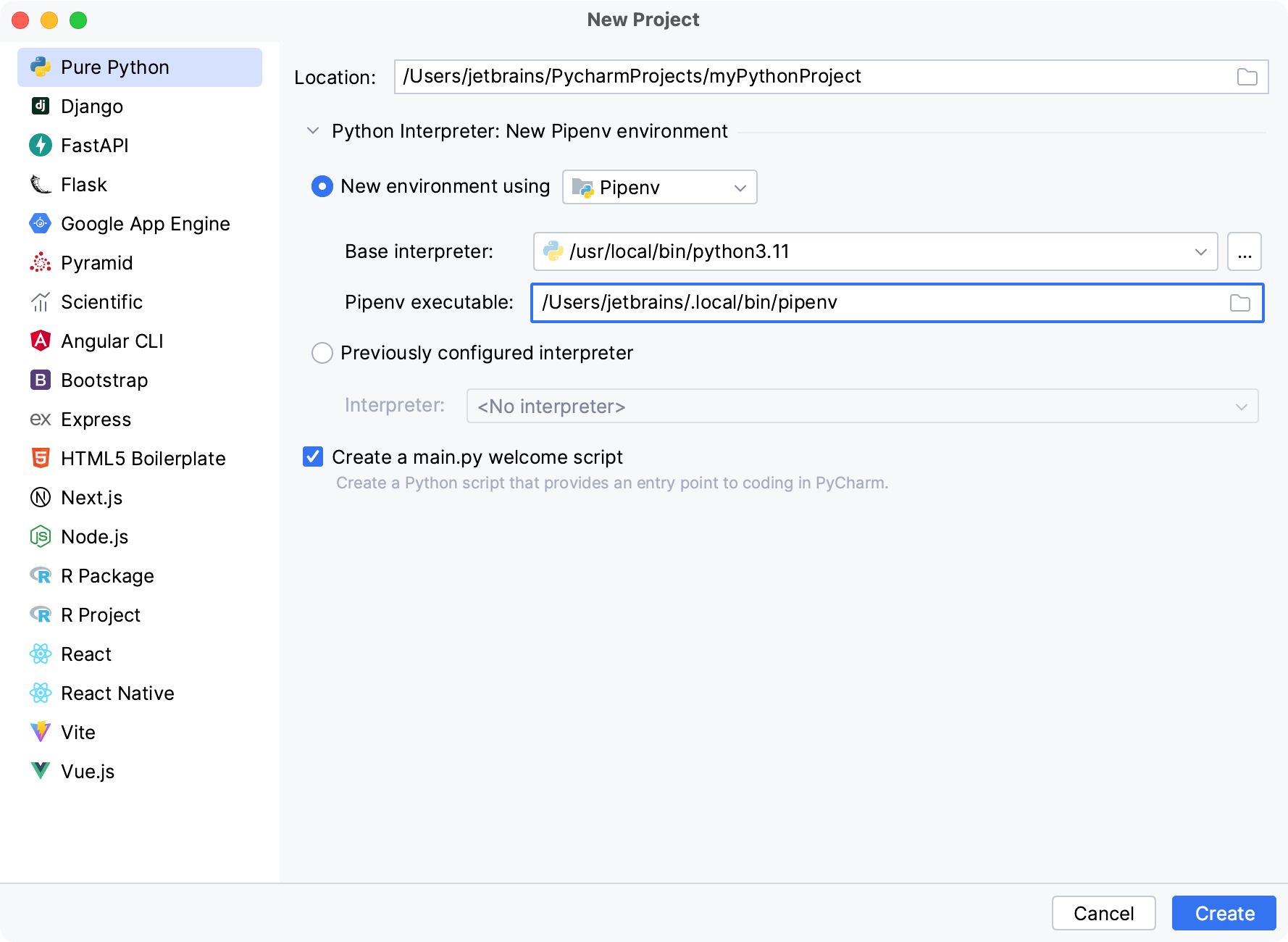Open the Location folder browser icon
1288x942 pixels.
point(1247,77)
